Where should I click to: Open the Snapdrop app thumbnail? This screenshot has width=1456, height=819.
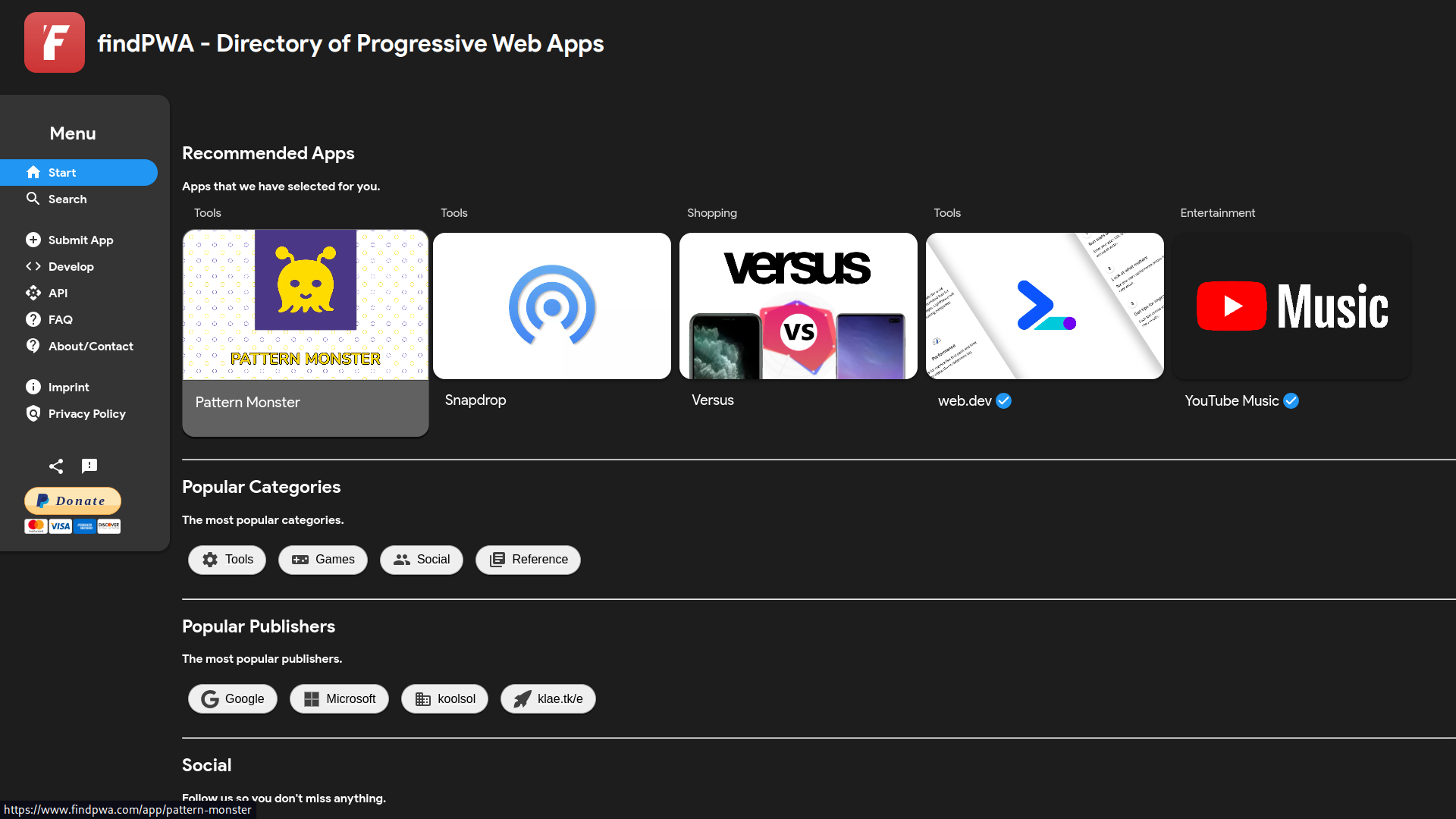click(551, 306)
